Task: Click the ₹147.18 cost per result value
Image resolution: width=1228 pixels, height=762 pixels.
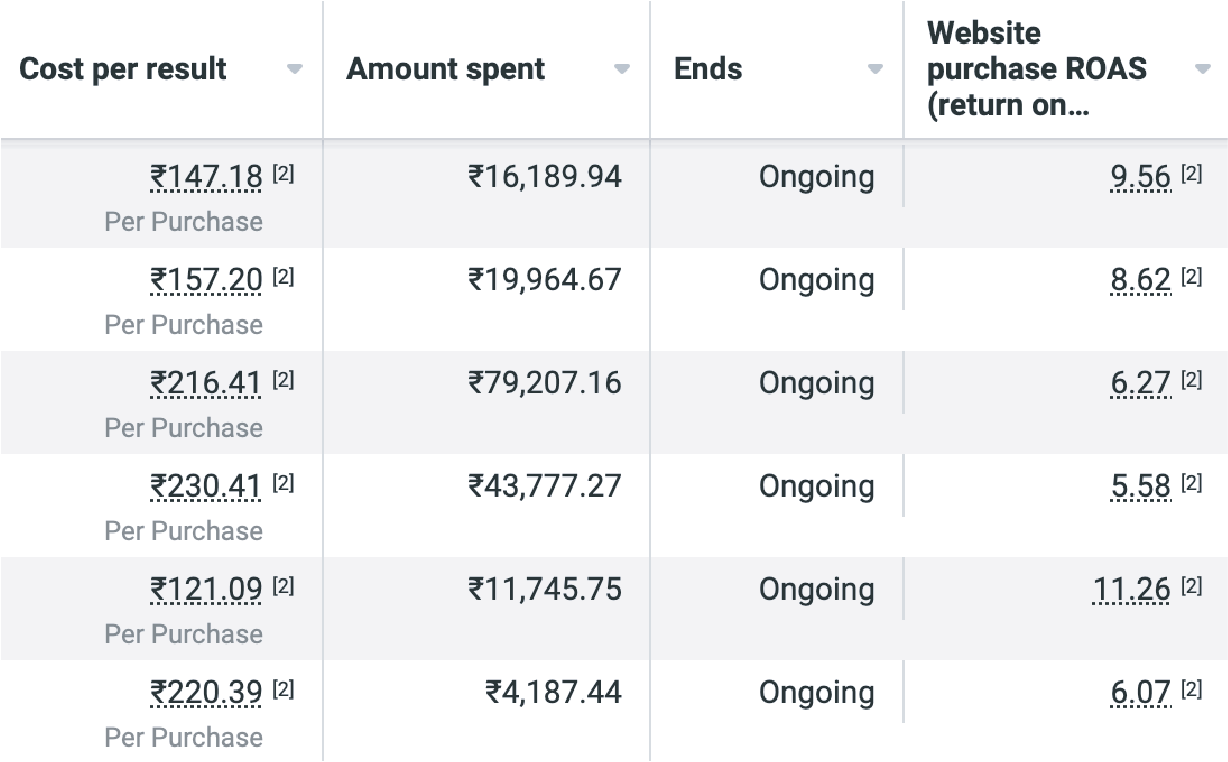Action: coord(206,177)
